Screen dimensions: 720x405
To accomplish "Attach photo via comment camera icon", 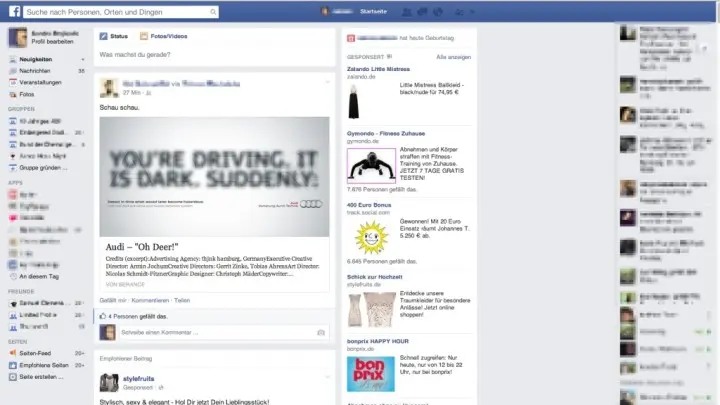I will [x=321, y=332].
